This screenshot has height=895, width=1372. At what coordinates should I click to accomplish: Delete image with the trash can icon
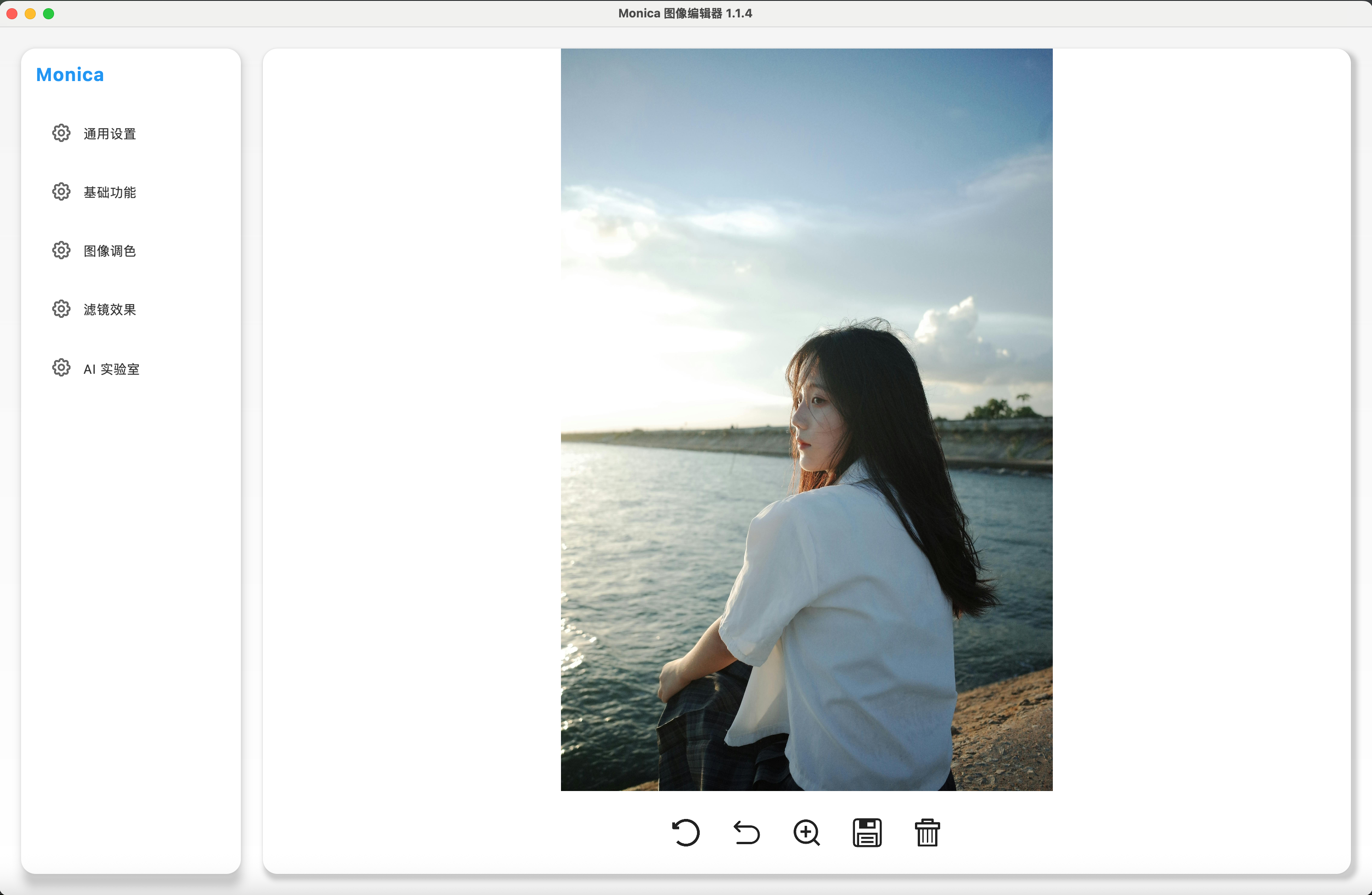[927, 833]
